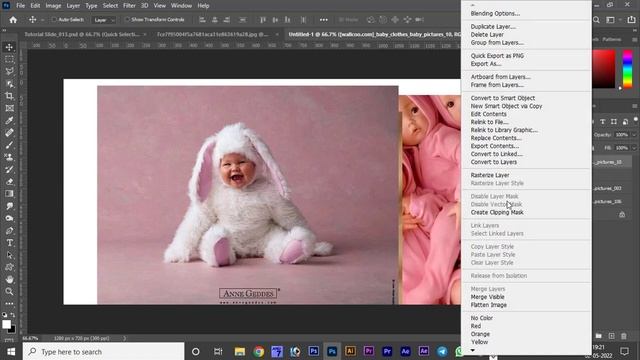The width and height of the screenshot is (640, 360).
Task: Click the red color picker field
Action: [604, 69]
